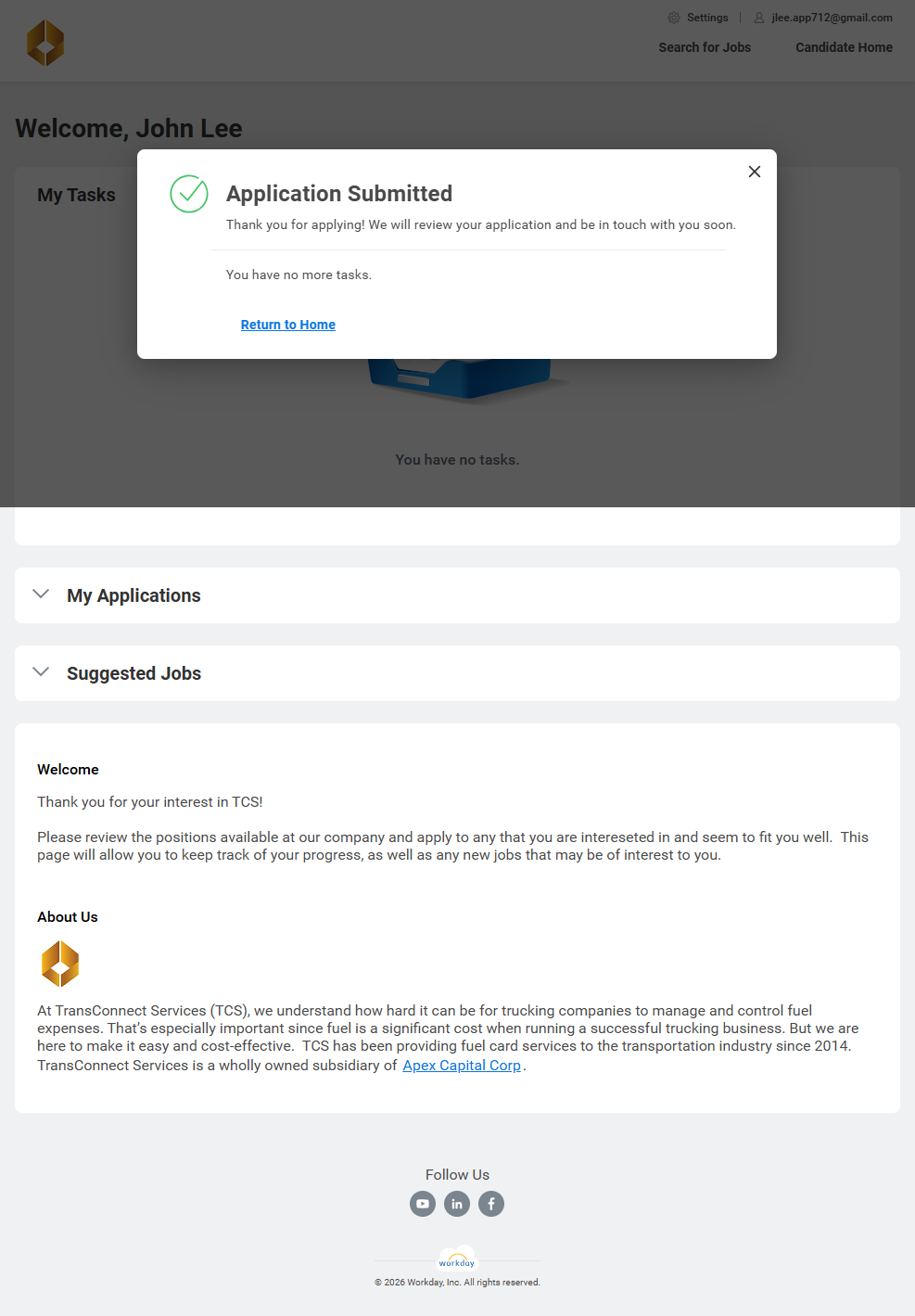This screenshot has width=915, height=1316.
Task: Click the TCS logo under About Us
Action: (x=60, y=964)
